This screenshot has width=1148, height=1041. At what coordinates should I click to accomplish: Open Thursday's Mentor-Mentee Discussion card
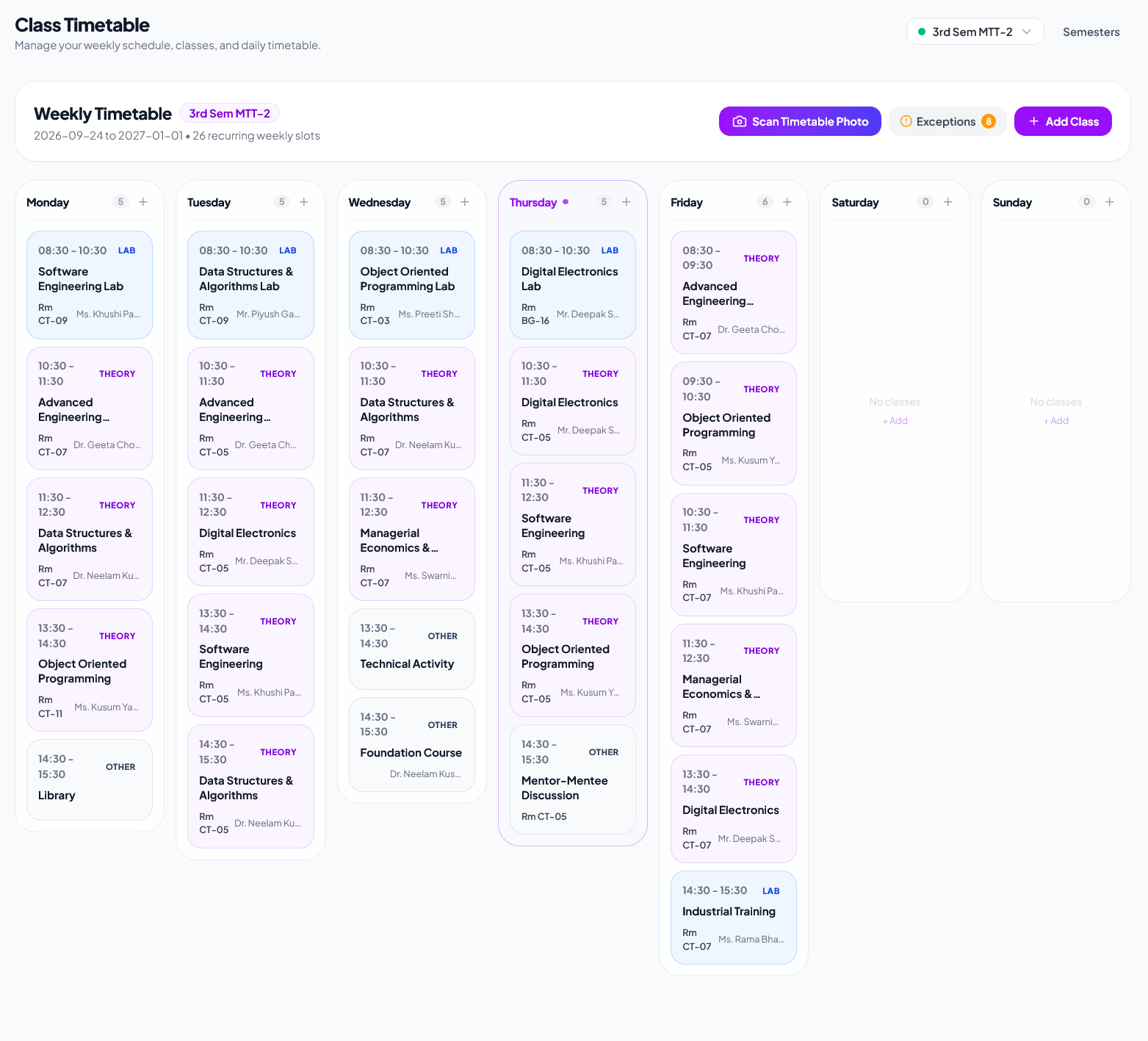573,779
